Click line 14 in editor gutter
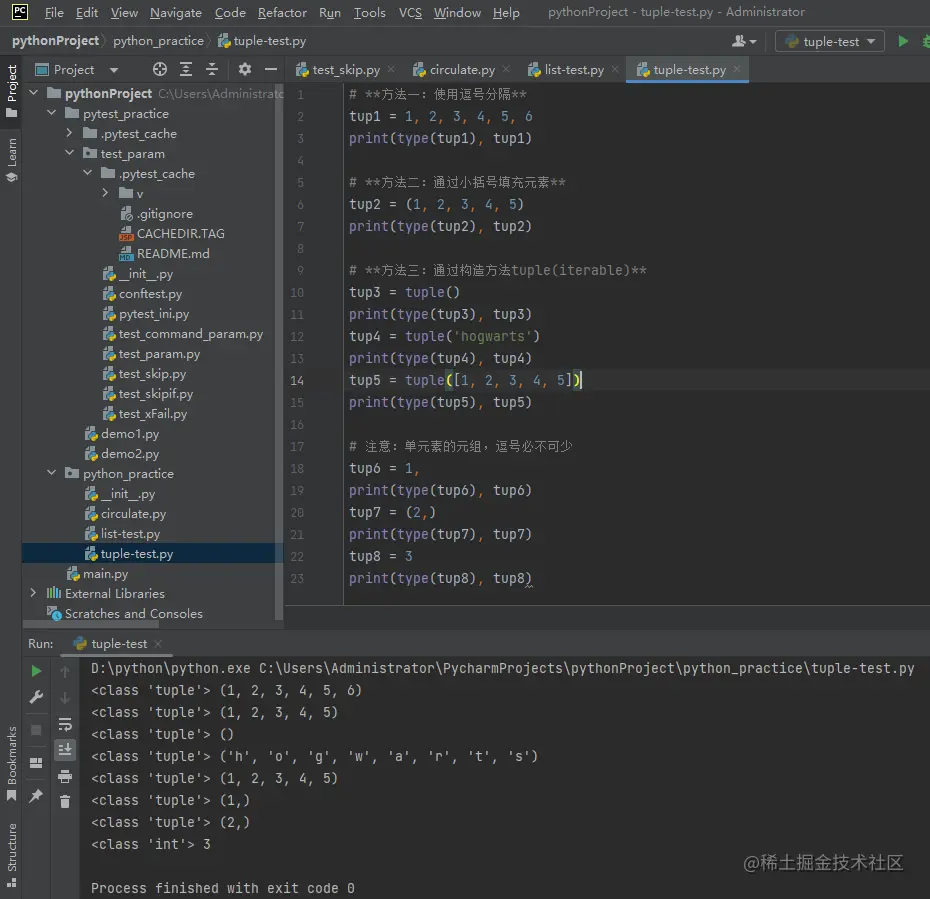Image resolution: width=930 pixels, height=899 pixels. [297, 381]
